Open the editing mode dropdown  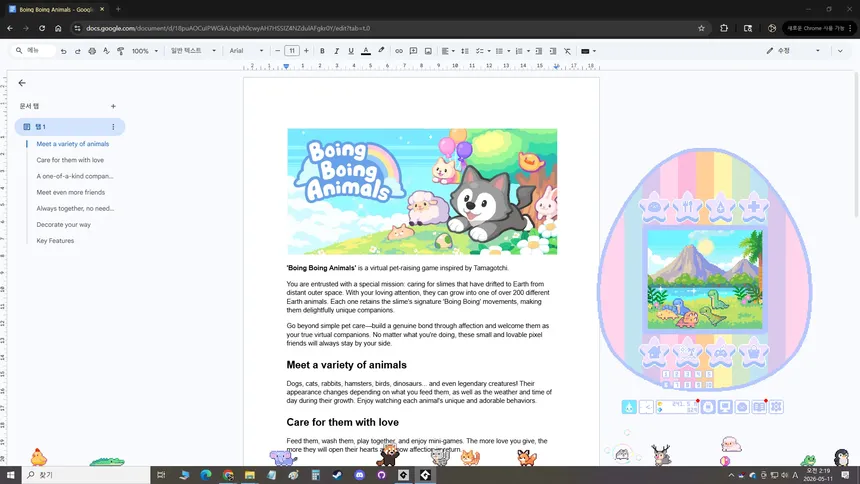(x=793, y=51)
